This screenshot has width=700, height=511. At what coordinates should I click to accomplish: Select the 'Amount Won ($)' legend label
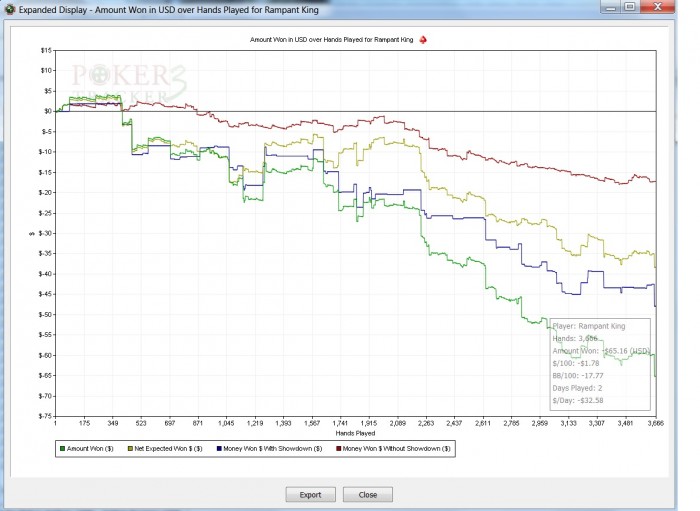click(90, 449)
